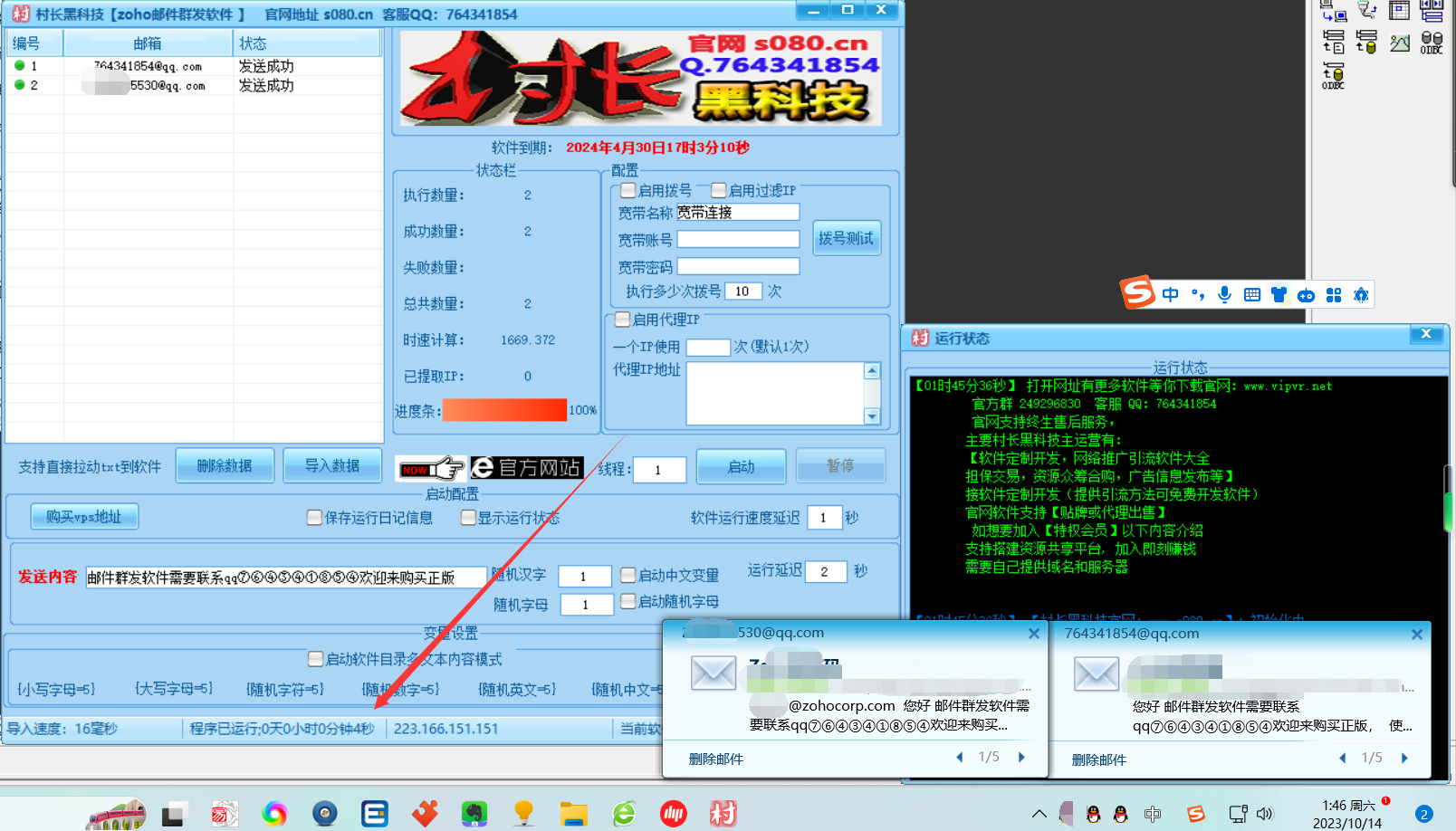Enable the 启用拨号 checkbox
1456x831 pixels.
point(627,190)
